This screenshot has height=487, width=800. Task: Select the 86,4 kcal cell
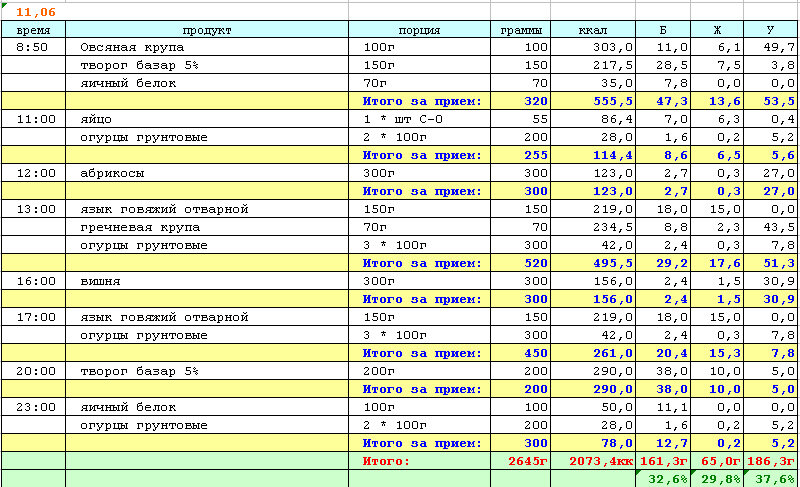pos(593,119)
